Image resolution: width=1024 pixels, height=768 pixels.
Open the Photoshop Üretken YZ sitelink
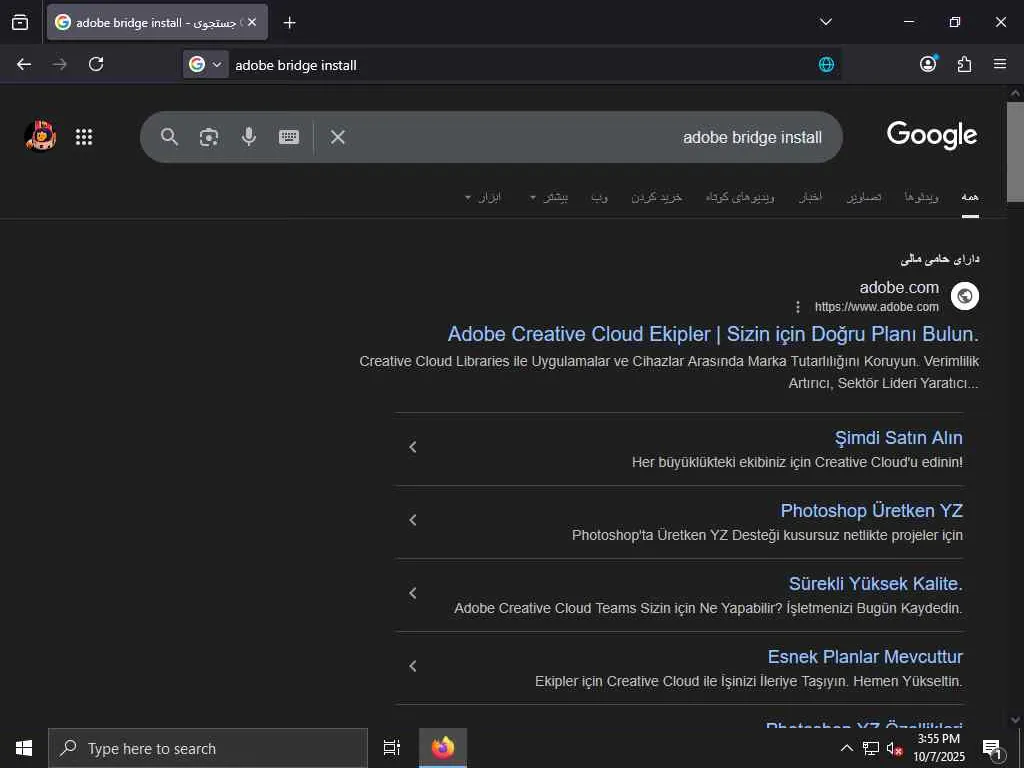coord(872,511)
